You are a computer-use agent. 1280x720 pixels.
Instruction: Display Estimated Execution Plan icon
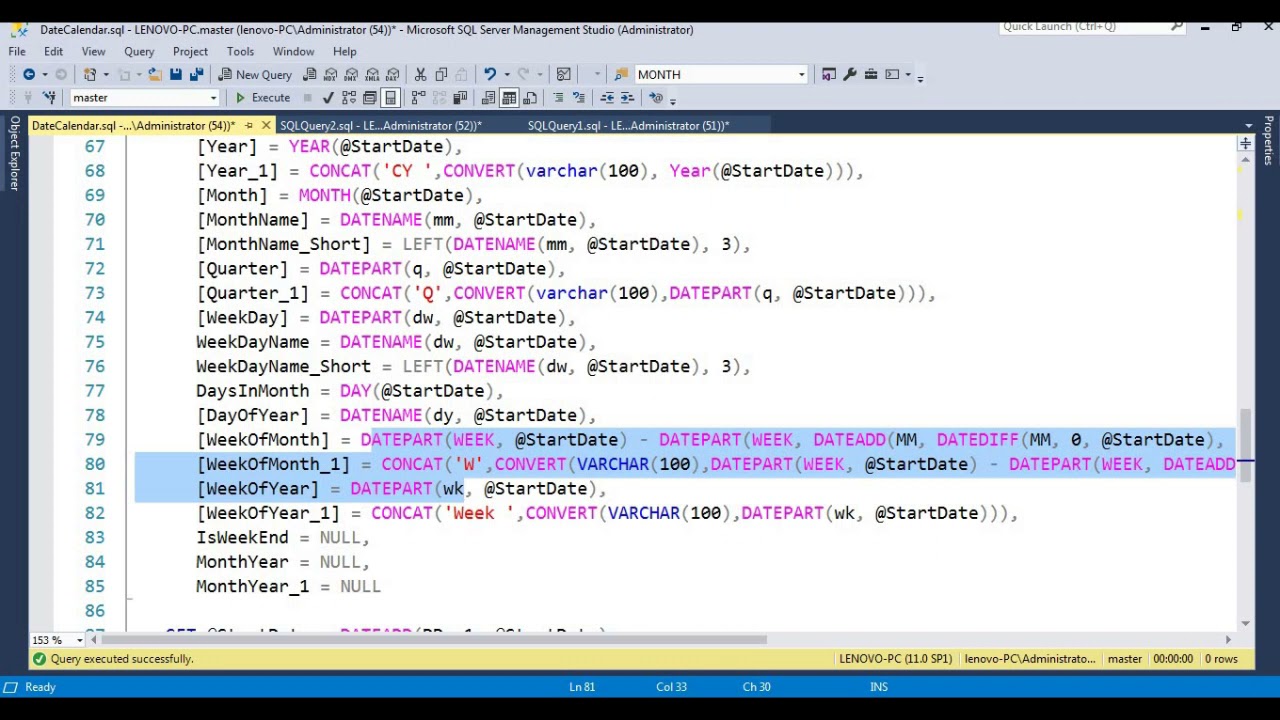point(348,98)
